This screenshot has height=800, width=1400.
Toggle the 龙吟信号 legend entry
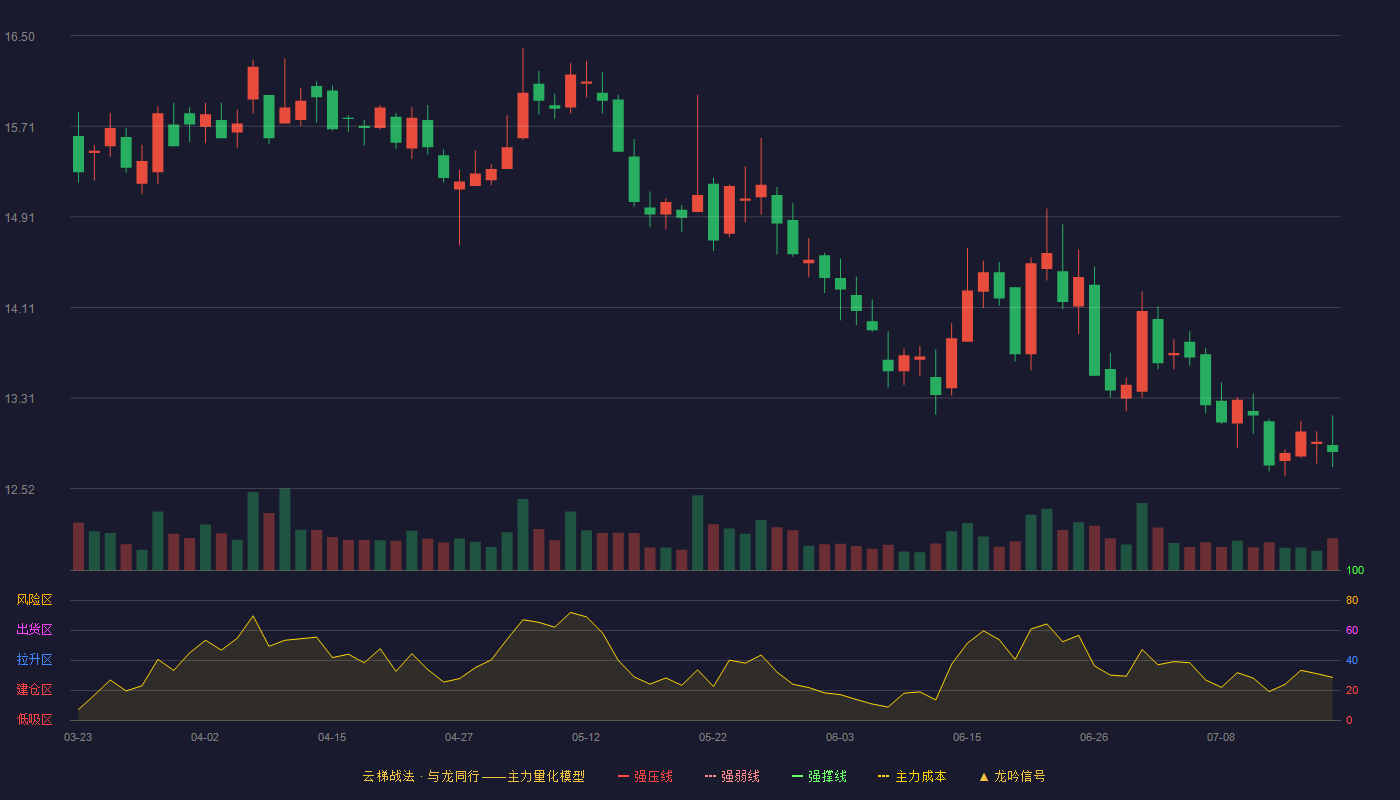coord(1012,776)
